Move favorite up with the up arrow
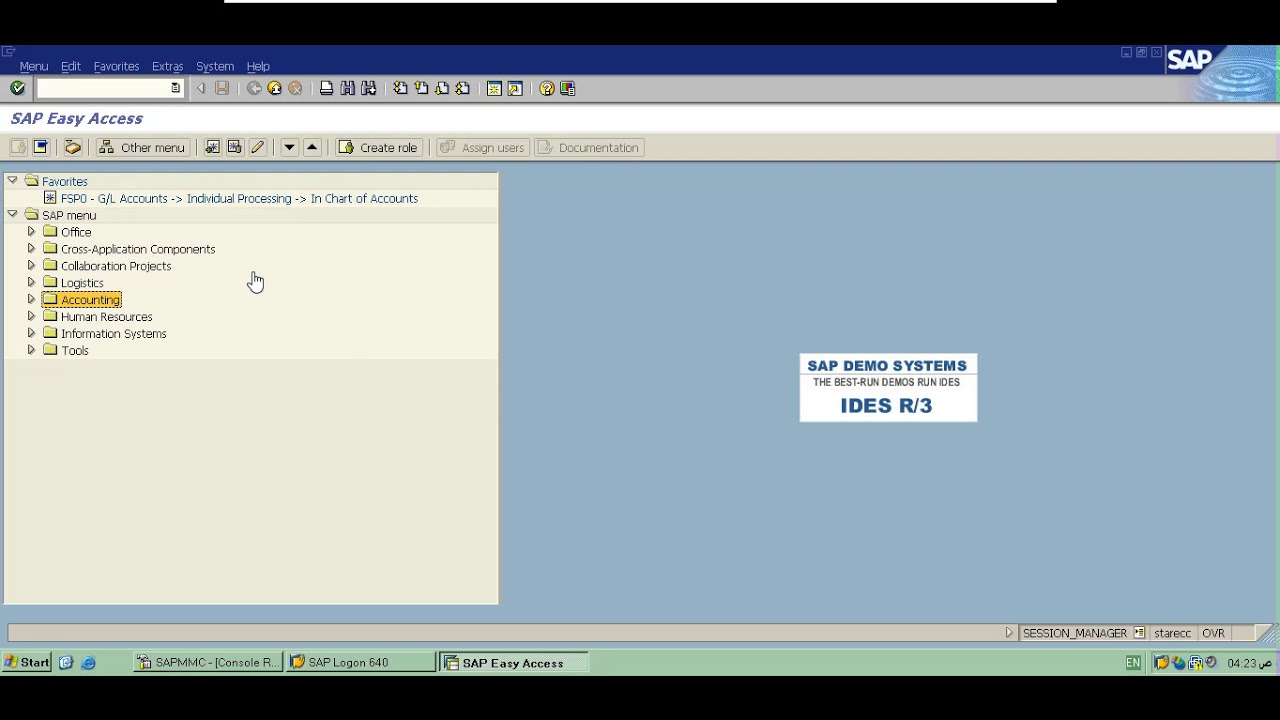This screenshot has height=720, width=1280. [x=312, y=148]
